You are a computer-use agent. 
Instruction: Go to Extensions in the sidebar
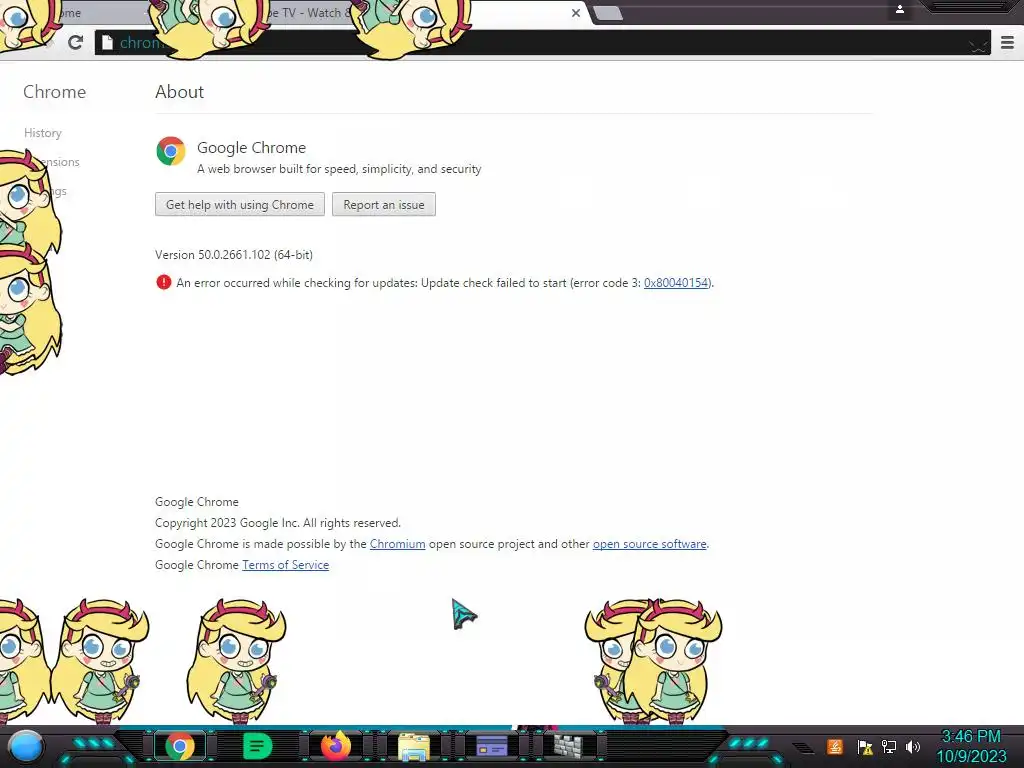pyautogui.click(x=59, y=162)
